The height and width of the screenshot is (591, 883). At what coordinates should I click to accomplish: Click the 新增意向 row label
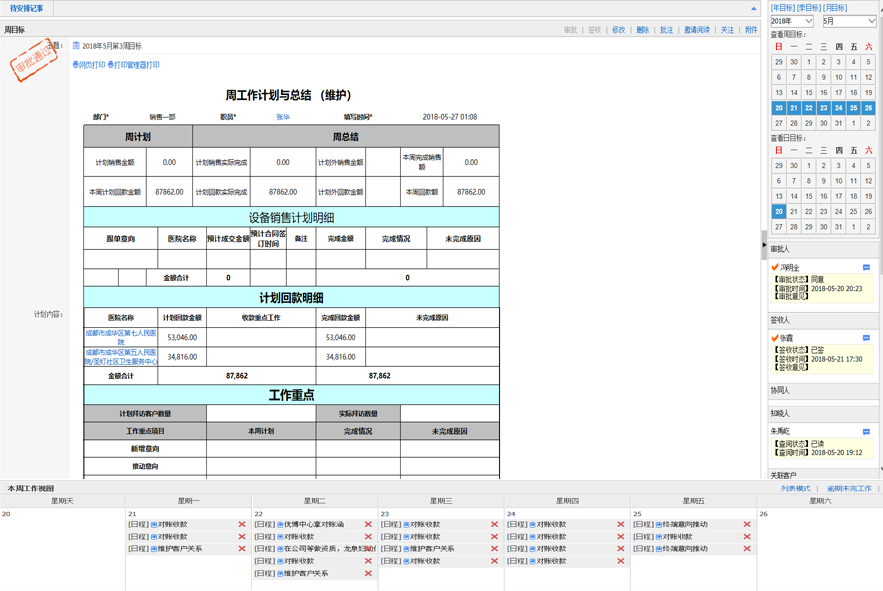pyautogui.click(x=145, y=449)
